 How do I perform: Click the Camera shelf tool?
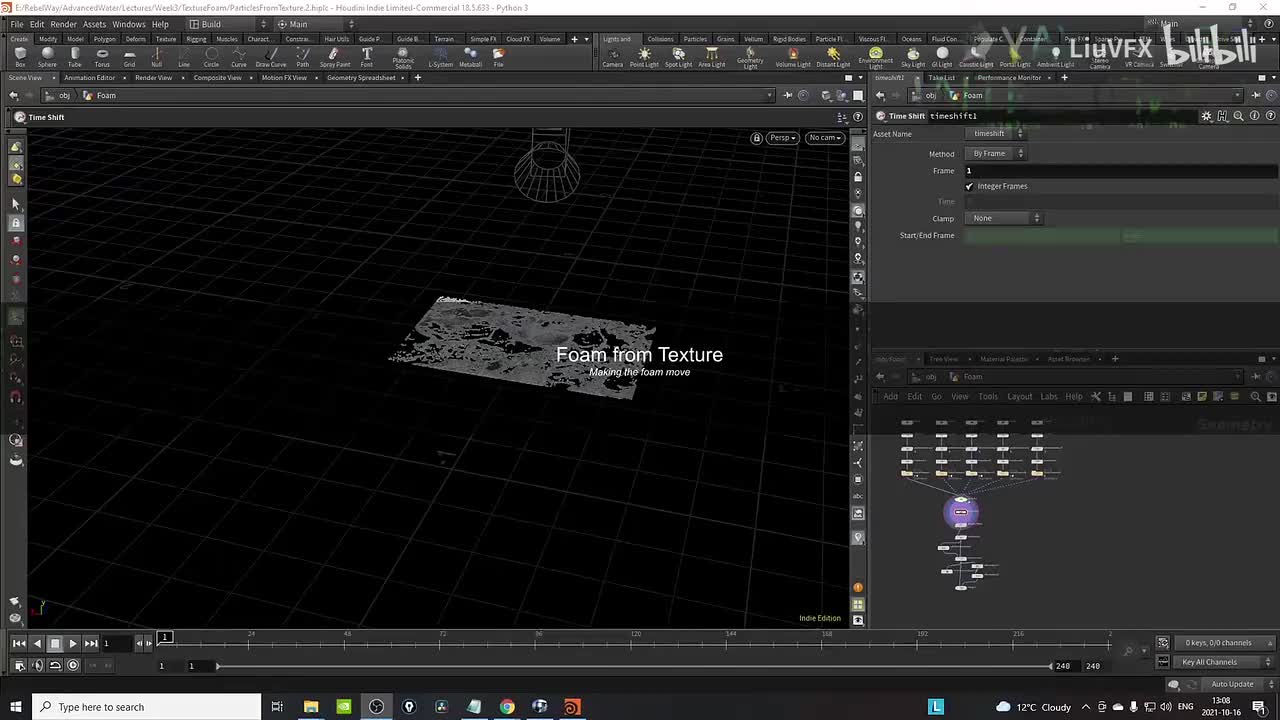pos(612,56)
